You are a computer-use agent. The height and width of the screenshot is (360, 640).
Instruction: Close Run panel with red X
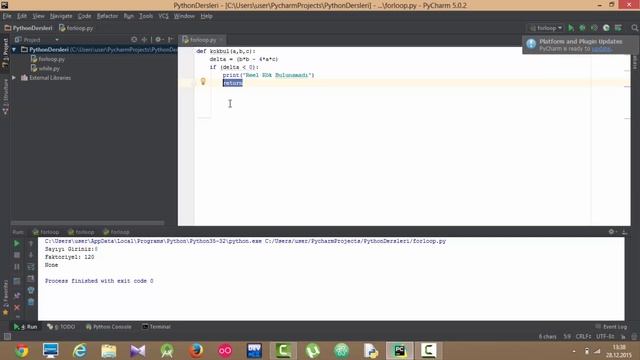(17, 307)
